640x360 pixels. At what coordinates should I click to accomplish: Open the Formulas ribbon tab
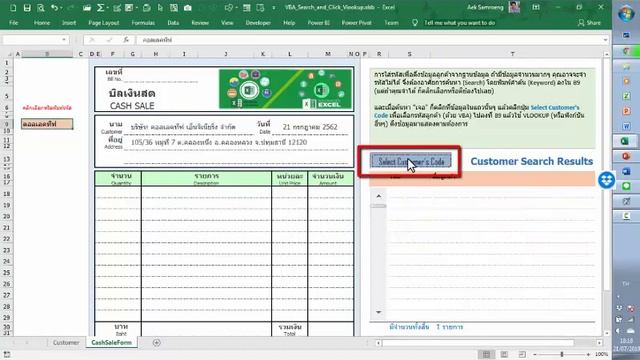click(x=143, y=23)
